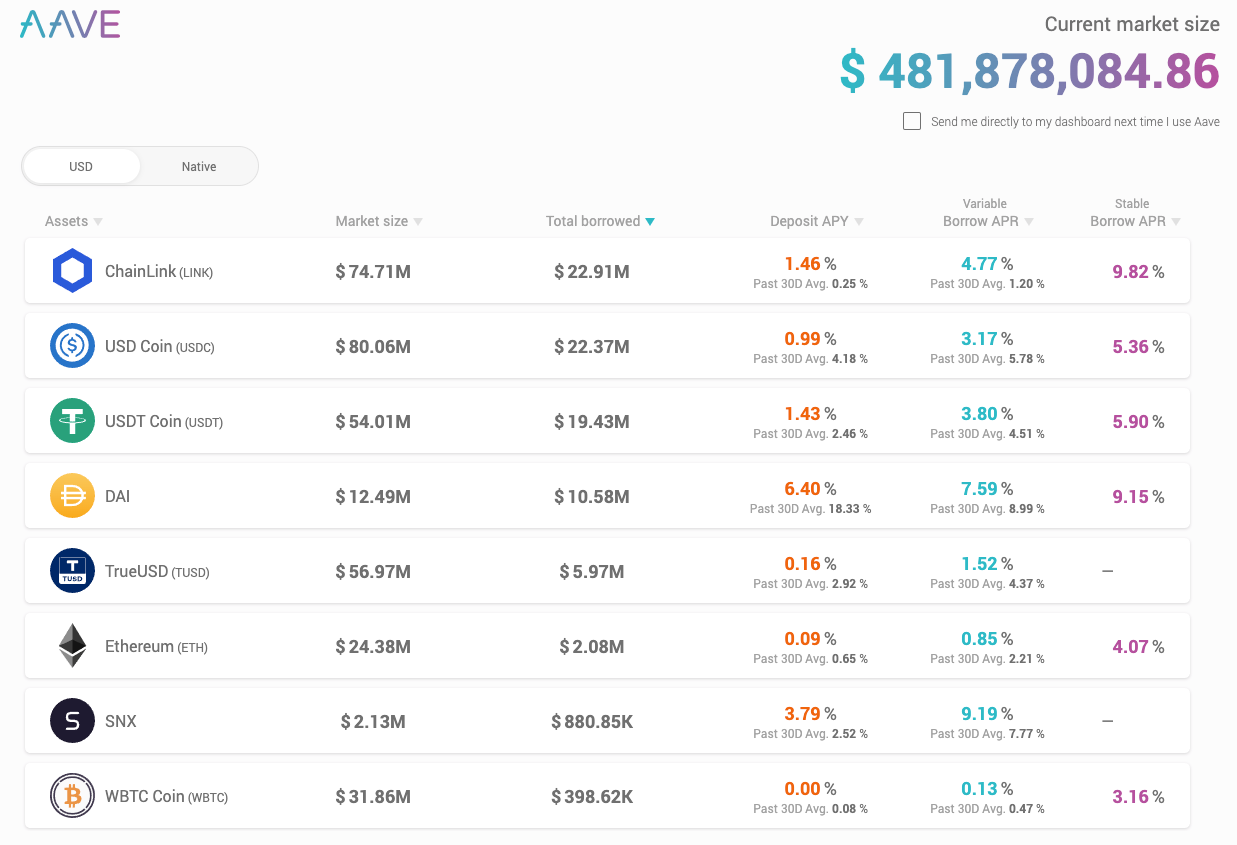Click USDC variable borrow APR 3.17 %
This screenshot has height=845, width=1237.
coord(987,339)
